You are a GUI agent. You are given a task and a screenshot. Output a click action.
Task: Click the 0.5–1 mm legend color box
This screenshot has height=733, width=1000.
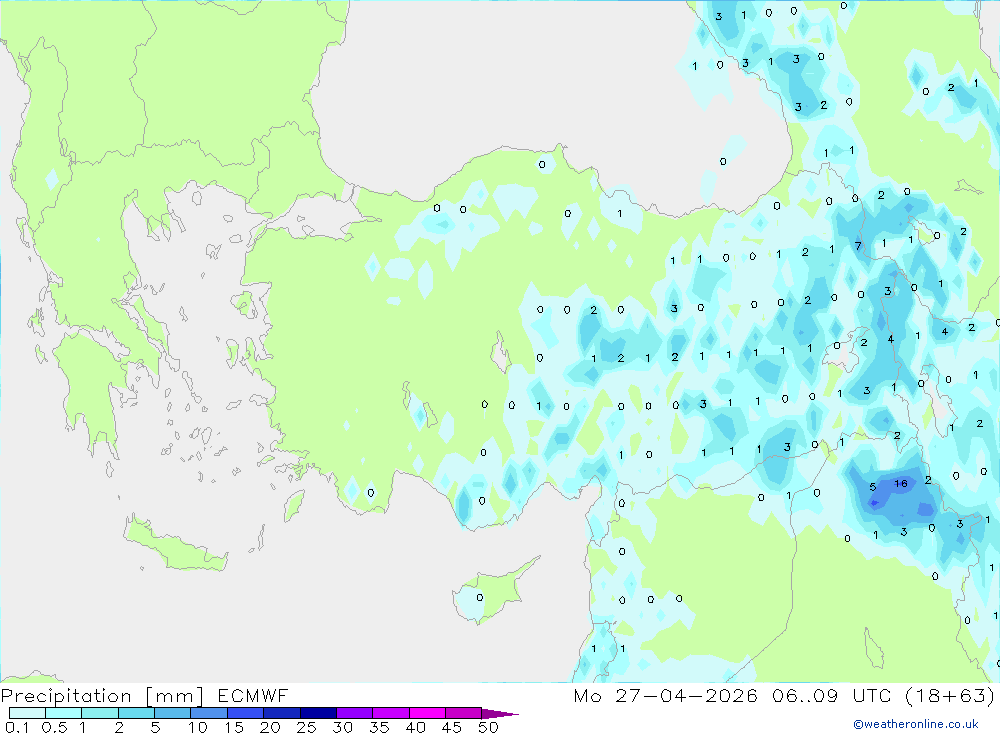coord(64,713)
